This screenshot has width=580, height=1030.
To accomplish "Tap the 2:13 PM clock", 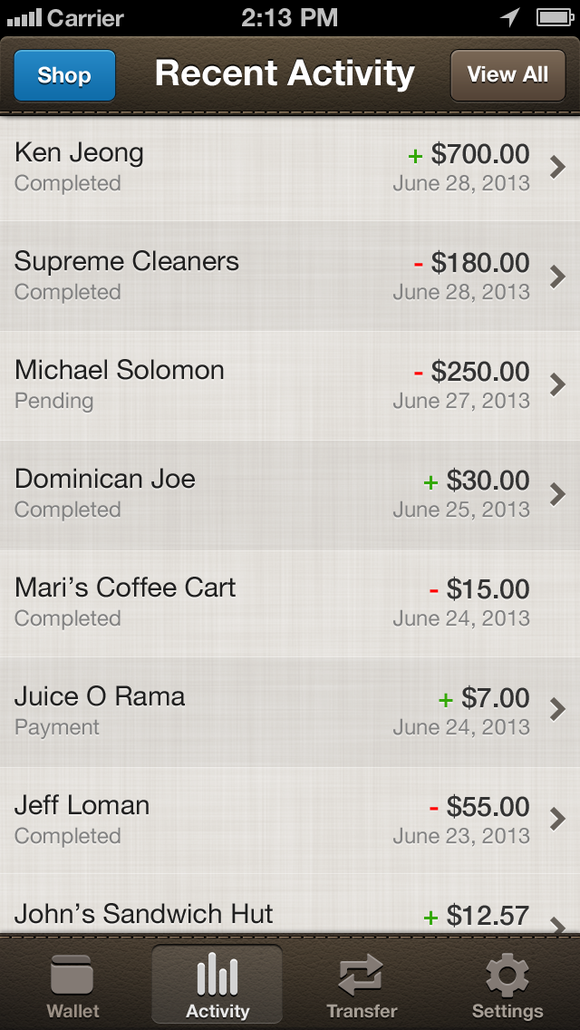I will tap(290, 18).
